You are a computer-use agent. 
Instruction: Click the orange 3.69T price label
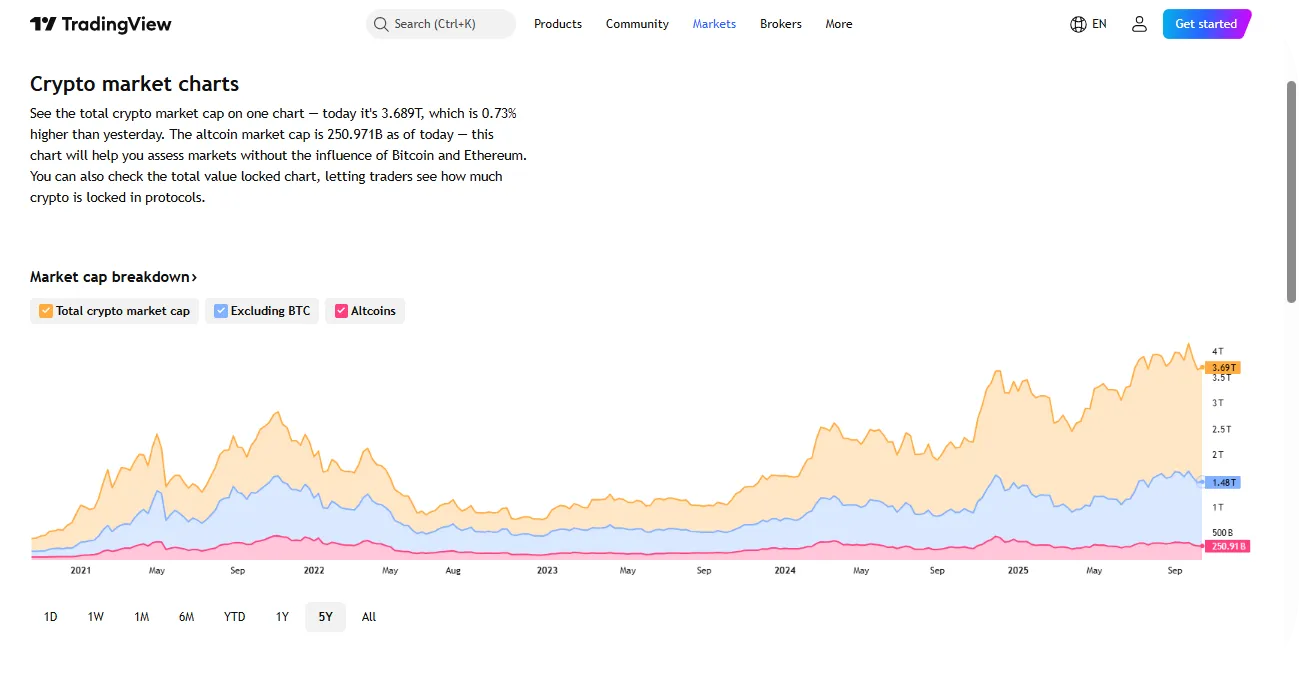[1223, 367]
